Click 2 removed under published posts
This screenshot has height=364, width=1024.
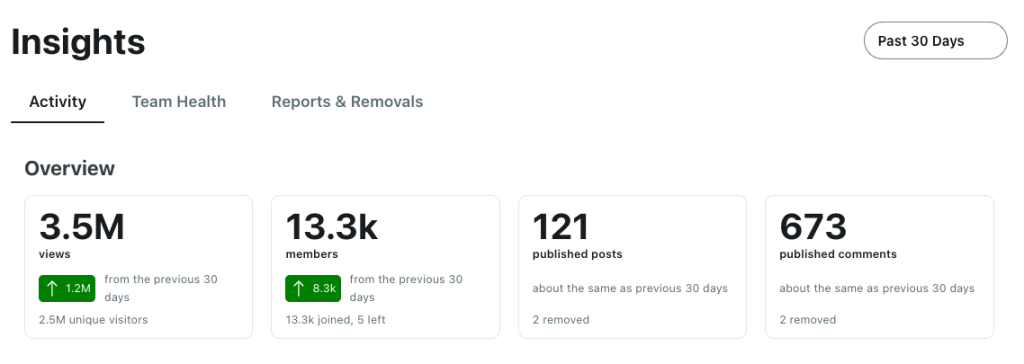[561, 320]
